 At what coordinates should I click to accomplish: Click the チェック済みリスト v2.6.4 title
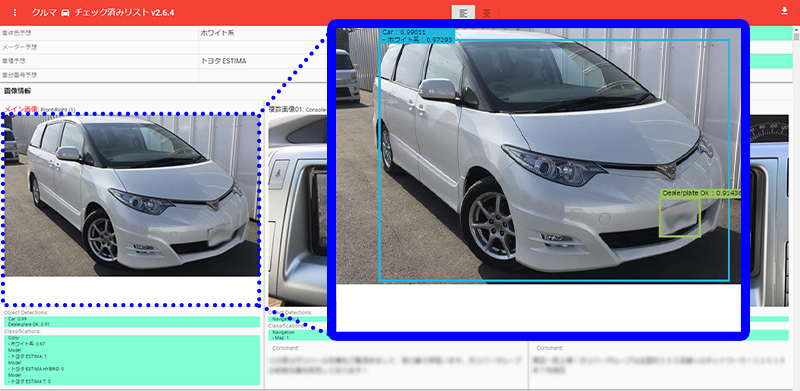pyautogui.click(x=124, y=12)
